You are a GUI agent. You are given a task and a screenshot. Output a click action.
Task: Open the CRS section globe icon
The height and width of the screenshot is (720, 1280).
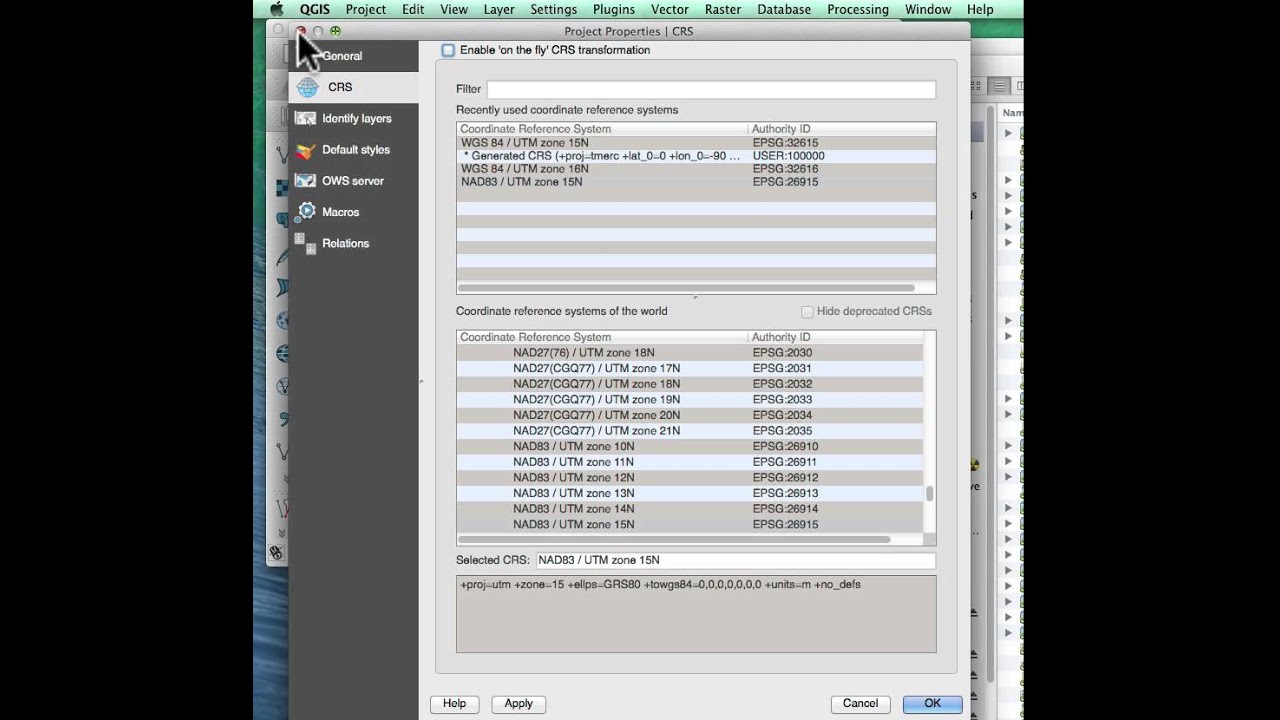click(x=307, y=87)
